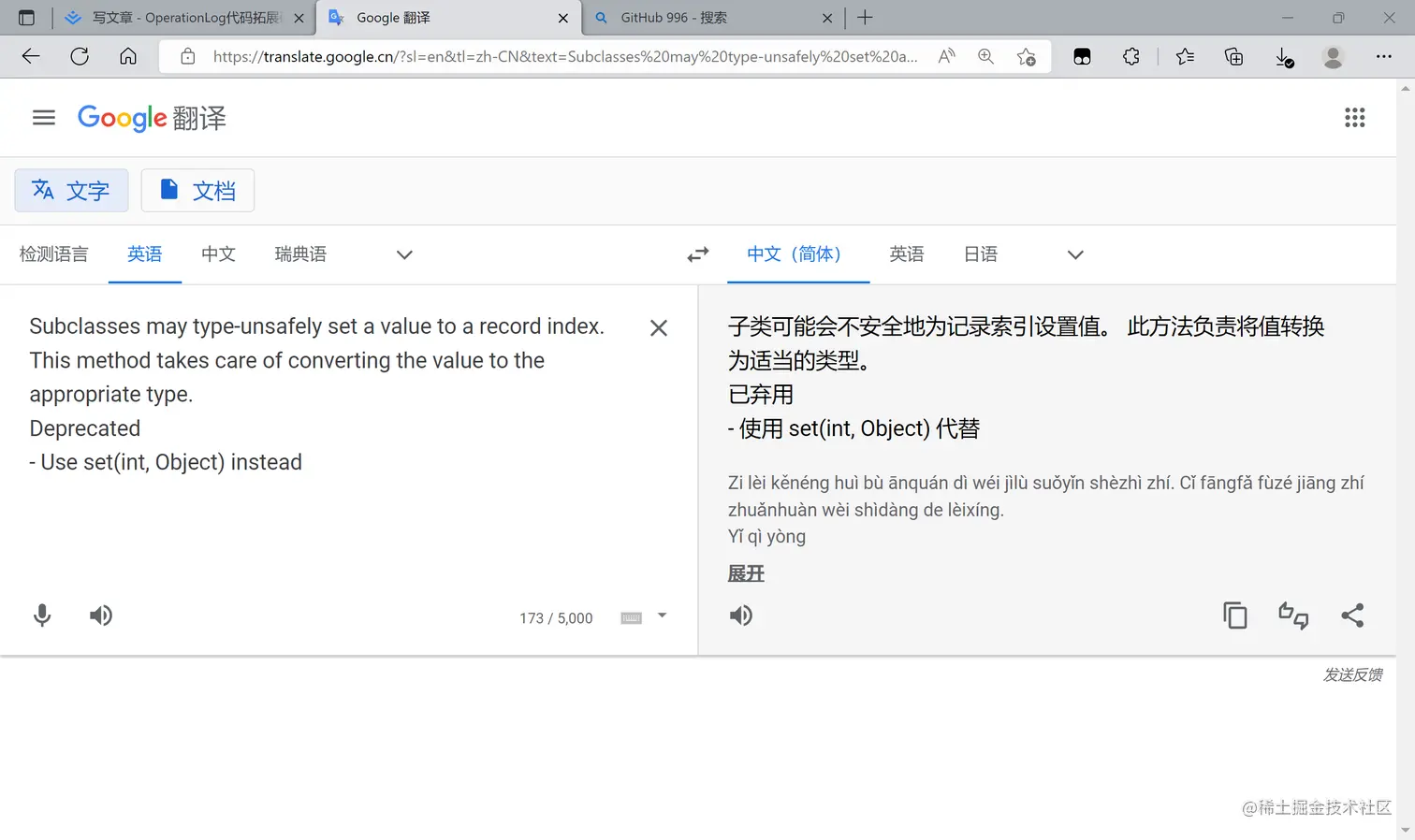Start voice input with the microphone
Screen dimensions: 1415x840
click(x=42, y=616)
